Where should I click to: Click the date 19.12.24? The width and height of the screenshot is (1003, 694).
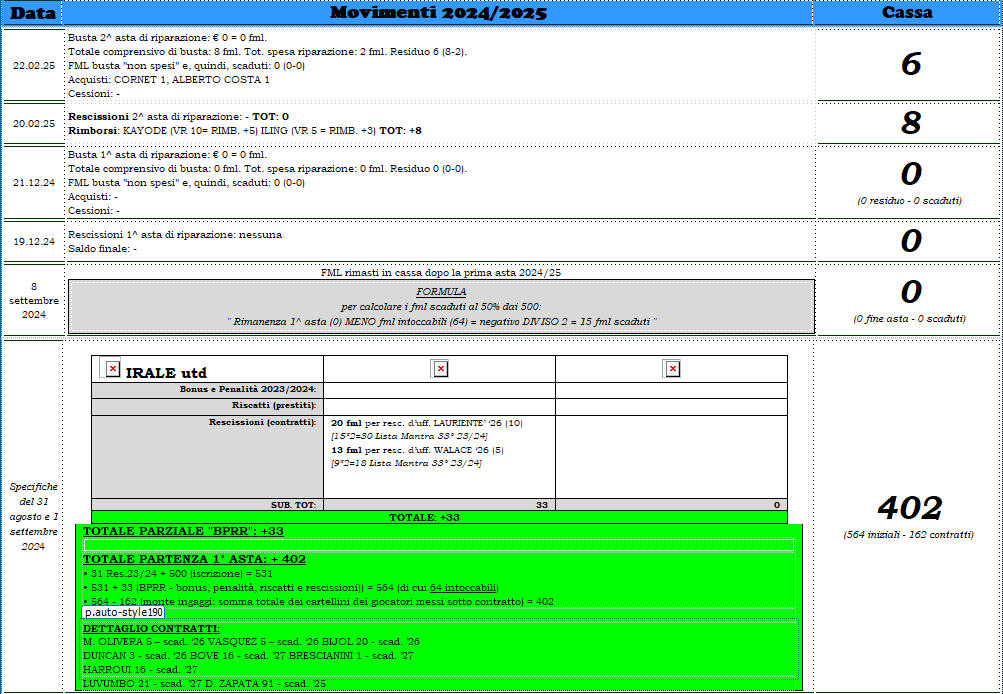(x=34, y=242)
